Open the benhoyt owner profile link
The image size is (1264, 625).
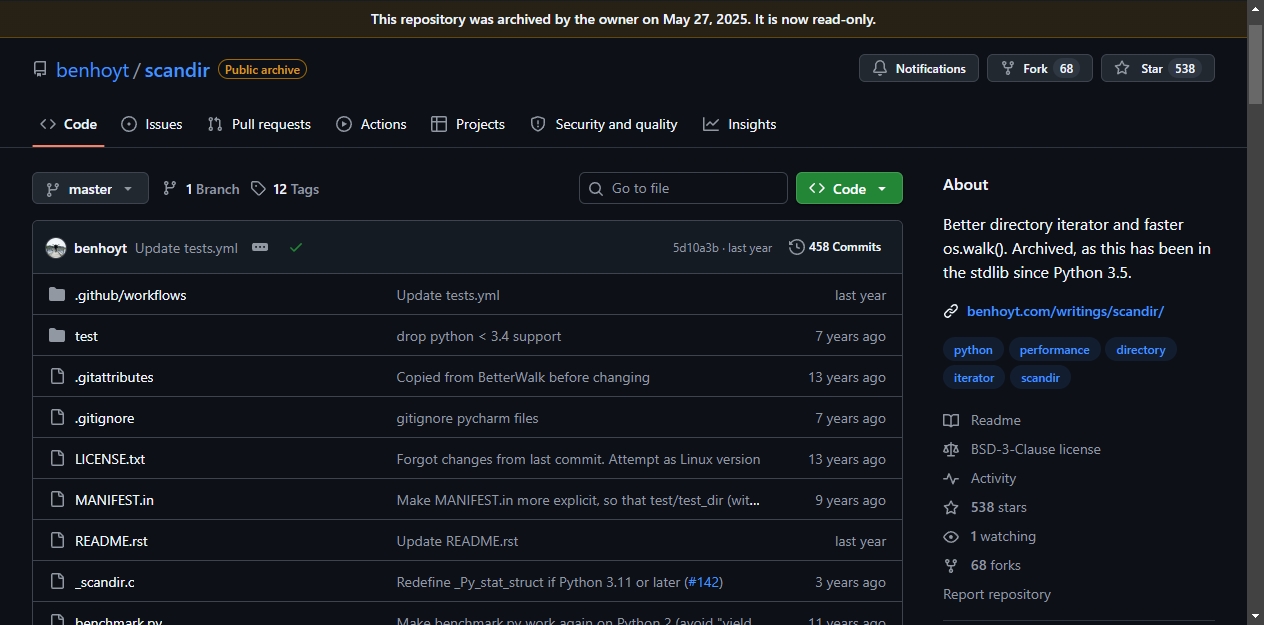click(x=92, y=70)
